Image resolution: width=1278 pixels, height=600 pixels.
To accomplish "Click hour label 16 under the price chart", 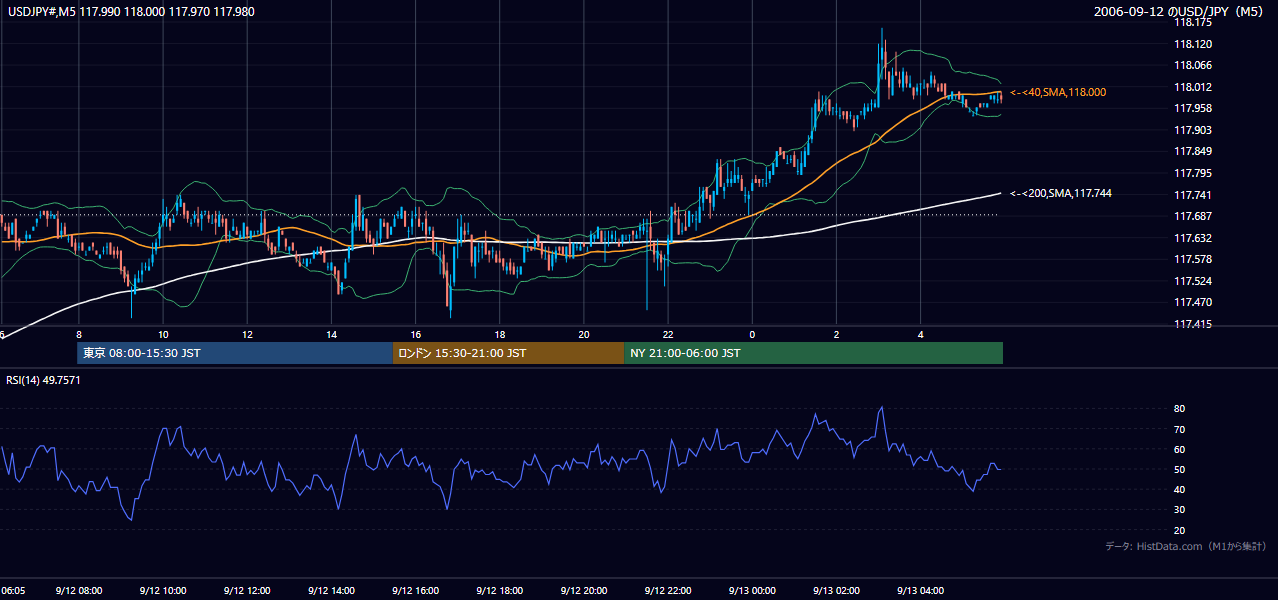I will (415, 335).
